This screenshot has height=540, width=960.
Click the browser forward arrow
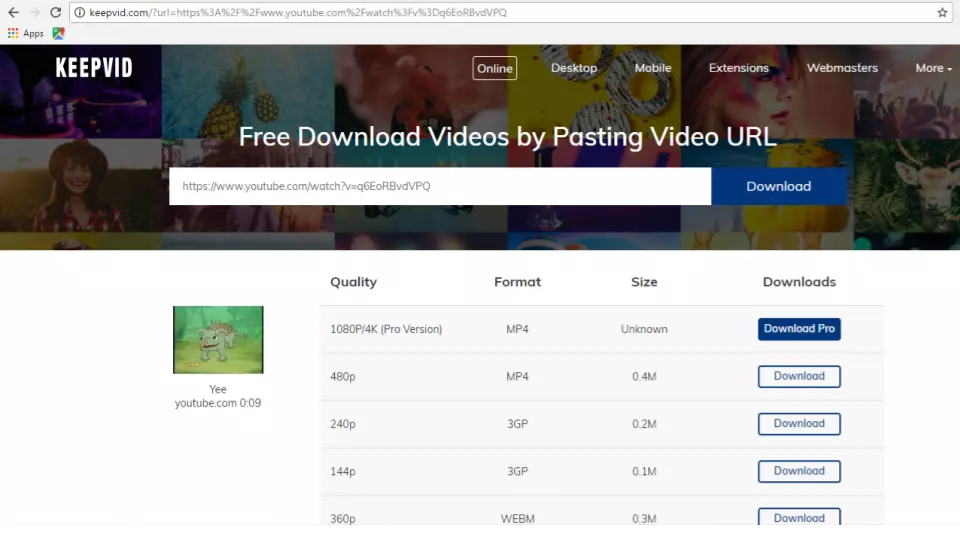point(35,12)
